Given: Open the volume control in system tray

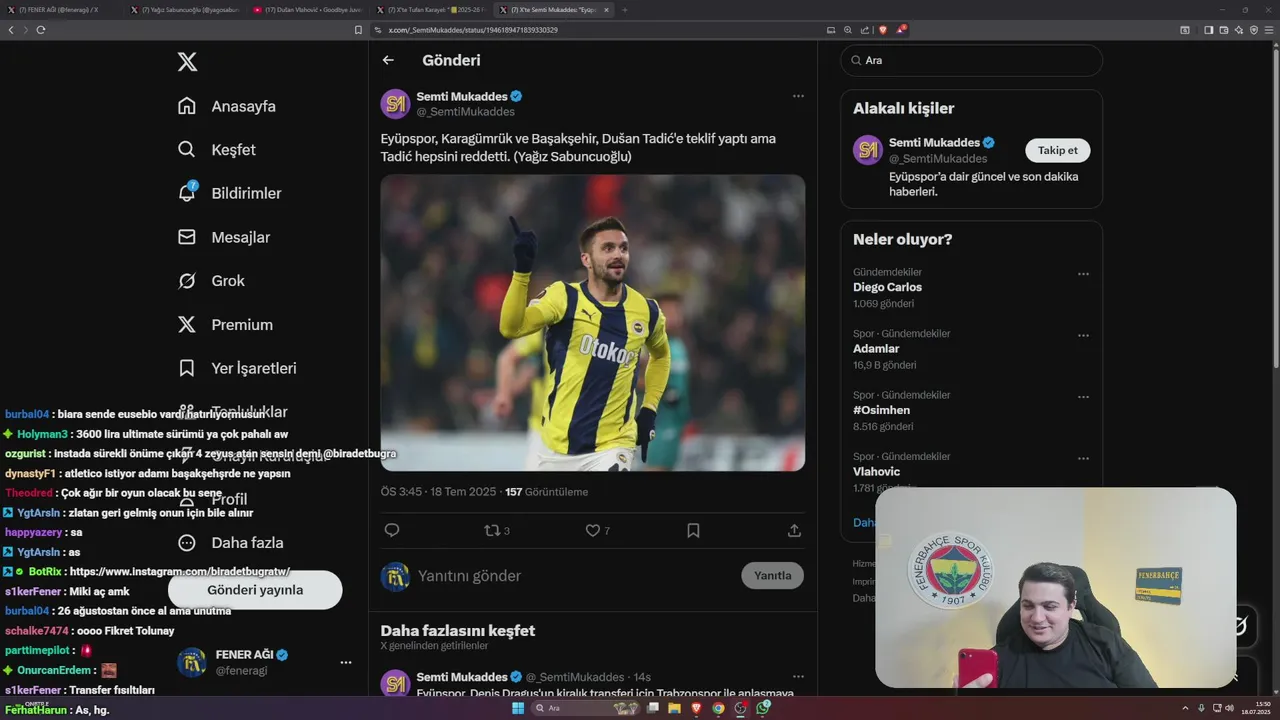Looking at the screenshot, I should pos(1229,708).
